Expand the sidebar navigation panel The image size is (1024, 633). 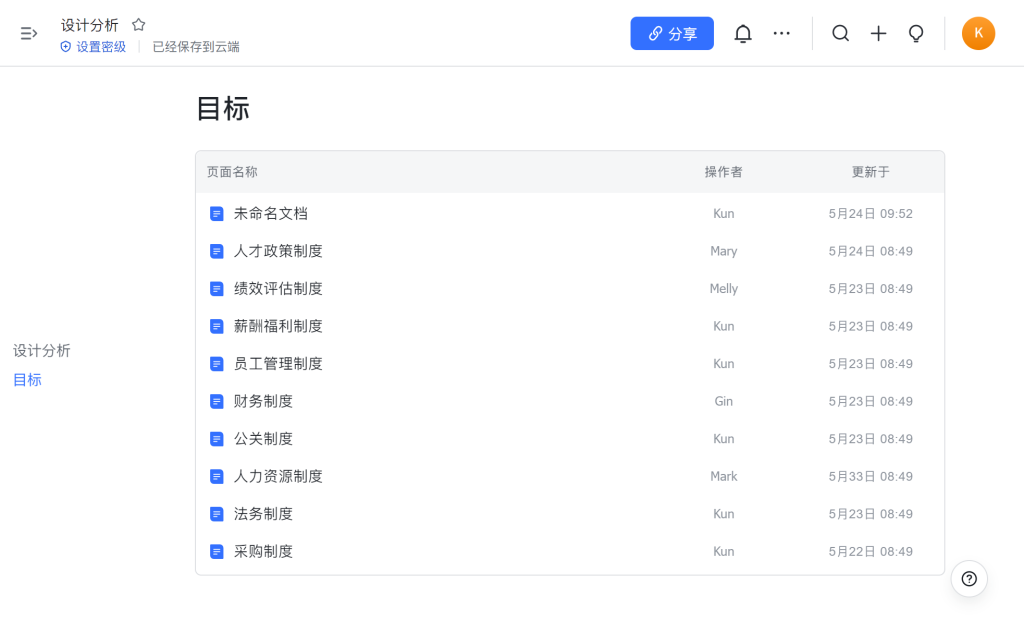pyautogui.click(x=29, y=33)
